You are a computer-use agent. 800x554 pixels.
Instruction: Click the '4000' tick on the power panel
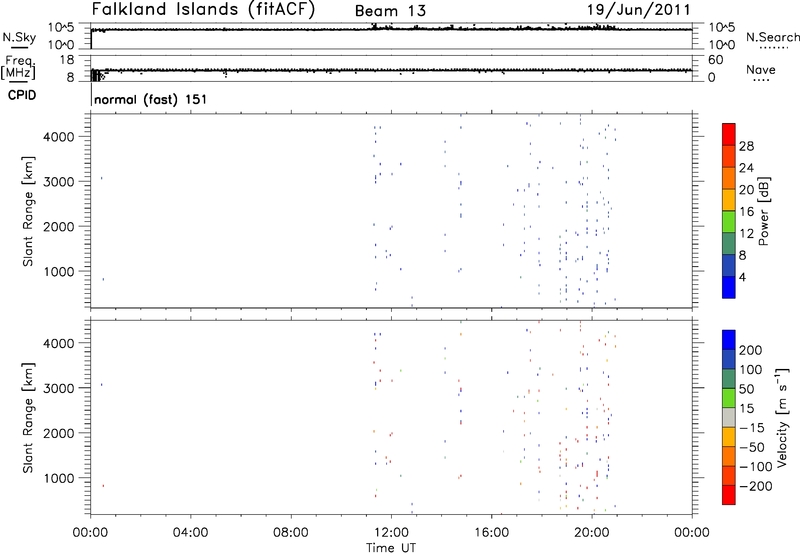click(59, 137)
